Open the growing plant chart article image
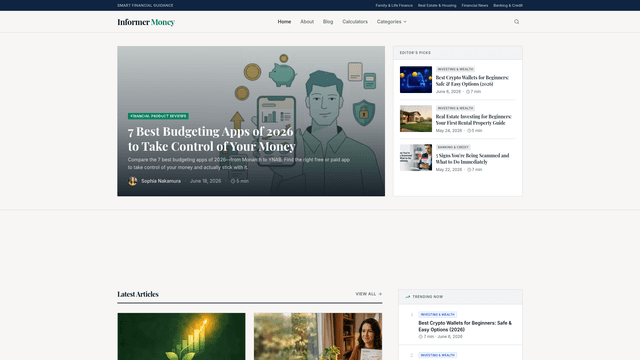This screenshot has height=360, width=640. 181,336
